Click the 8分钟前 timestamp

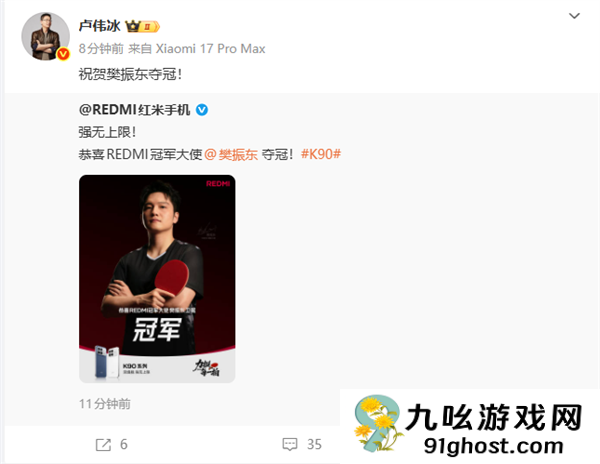101,49
